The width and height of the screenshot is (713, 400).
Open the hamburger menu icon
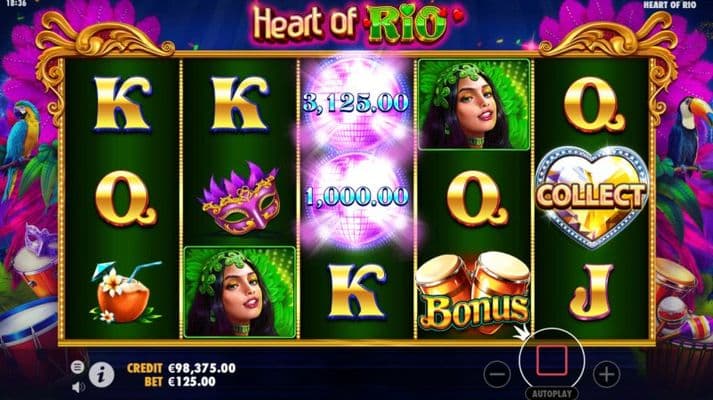click(77, 366)
